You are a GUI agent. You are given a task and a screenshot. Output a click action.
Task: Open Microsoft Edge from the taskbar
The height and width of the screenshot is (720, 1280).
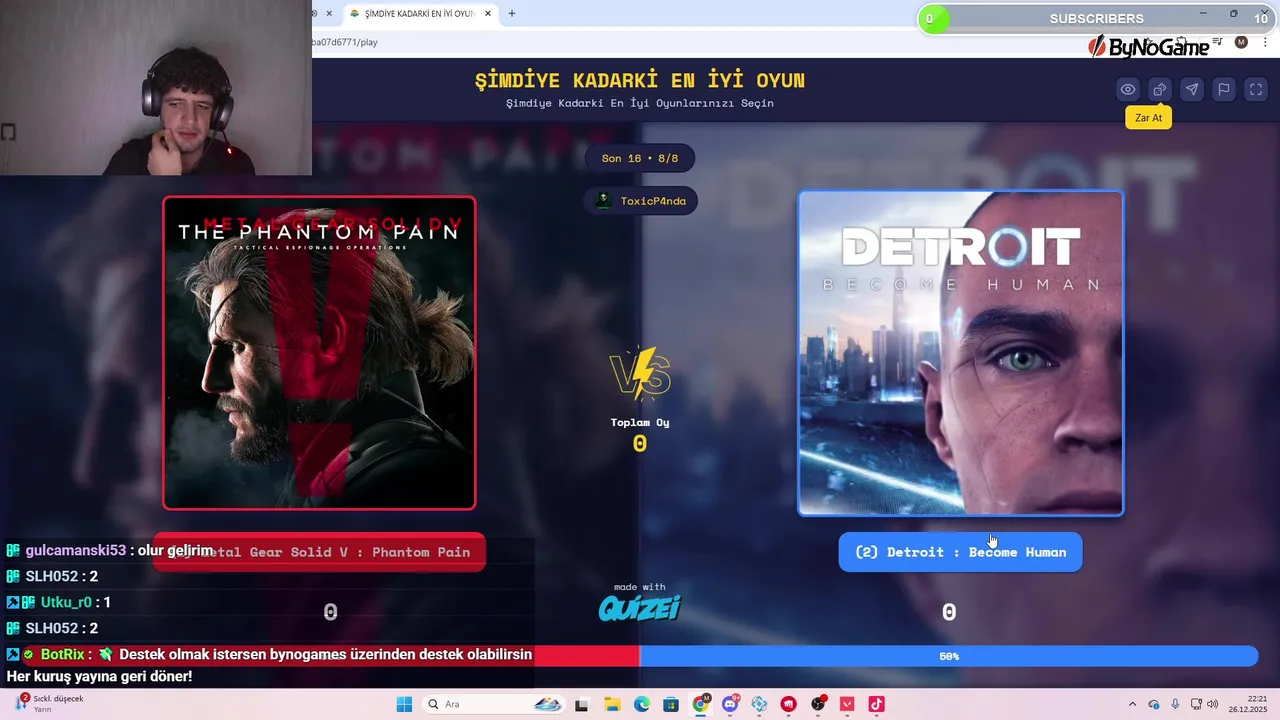pyautogui.click(x=641, y=704)
